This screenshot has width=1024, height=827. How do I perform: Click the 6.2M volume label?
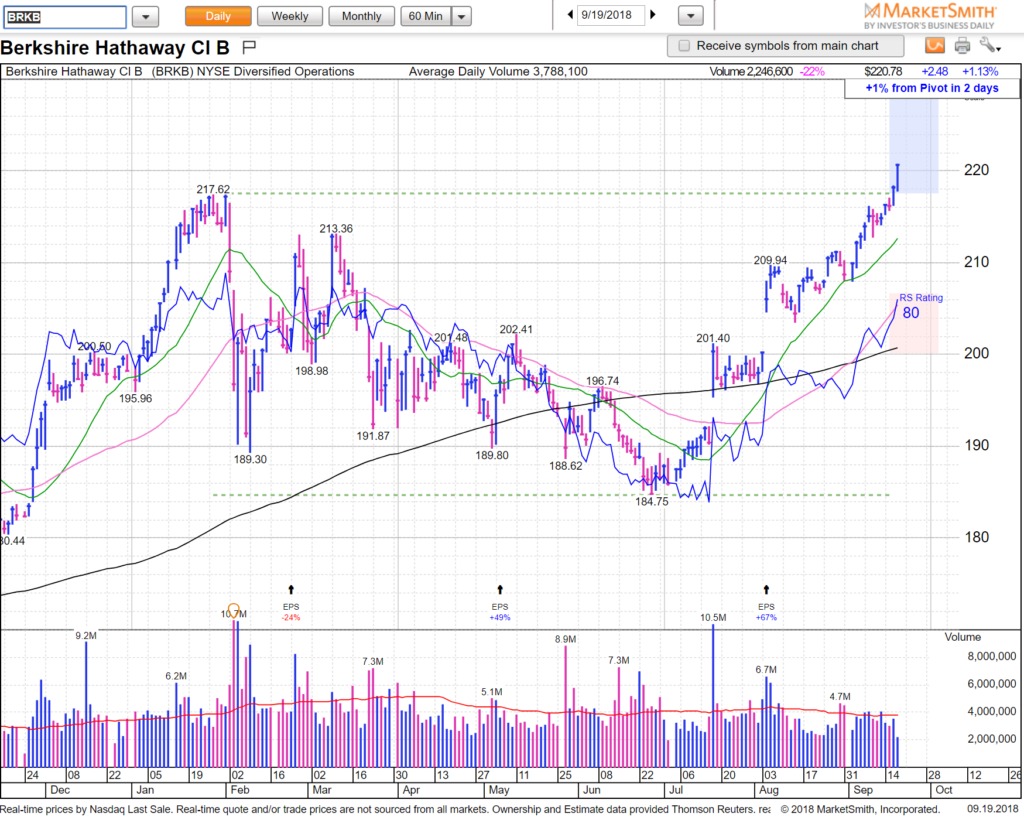pyautogui.click(x=176, y=676)
